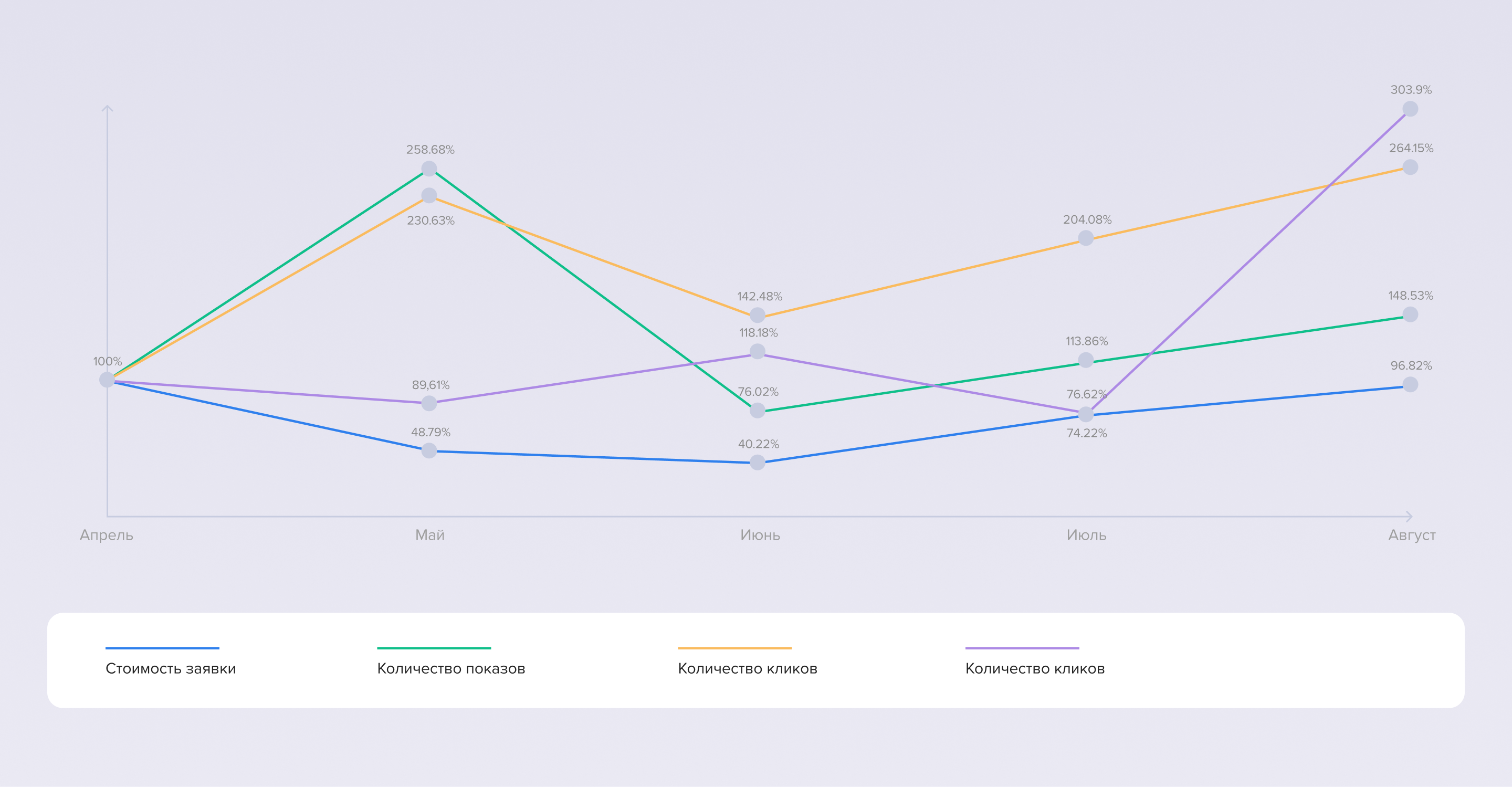Click the 148.53% green data point
Image resolution: width=1512 pixels, height=787 pixels.
tap(1410, 314)
